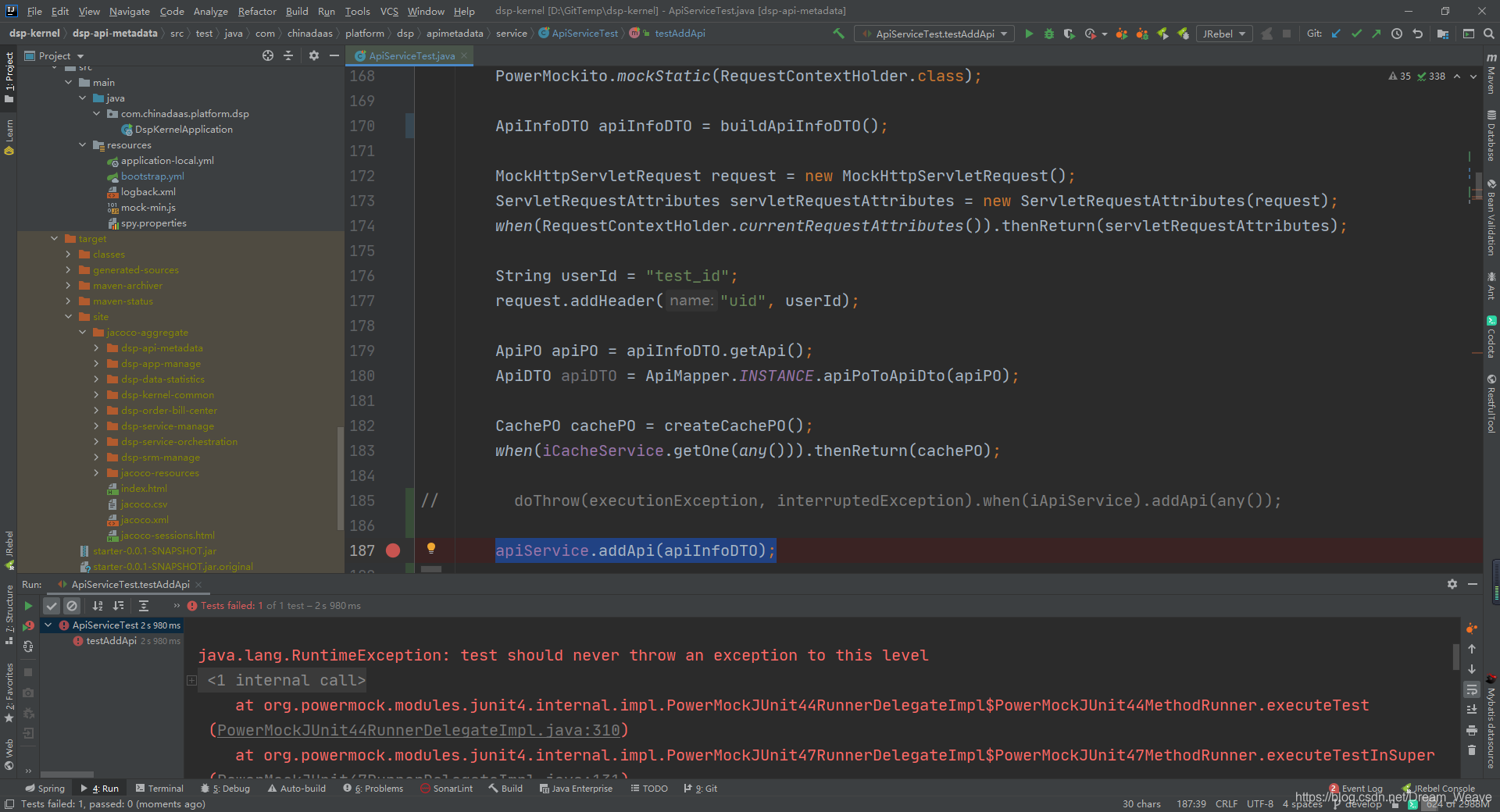Viewport: 1500px width, 812px height.
Task: Toggle Show Ignored tests filter
Action: pyautogui.click(x=72, y=605)
